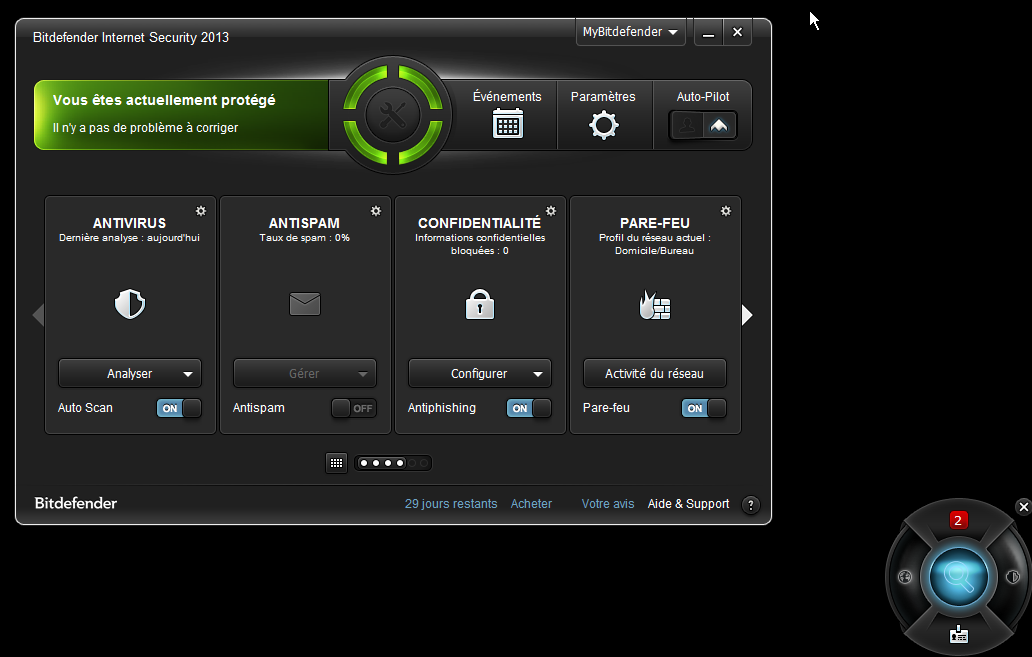Click the Antivirus shield icon
The image size is (1032, 657).
click(130, 304)
